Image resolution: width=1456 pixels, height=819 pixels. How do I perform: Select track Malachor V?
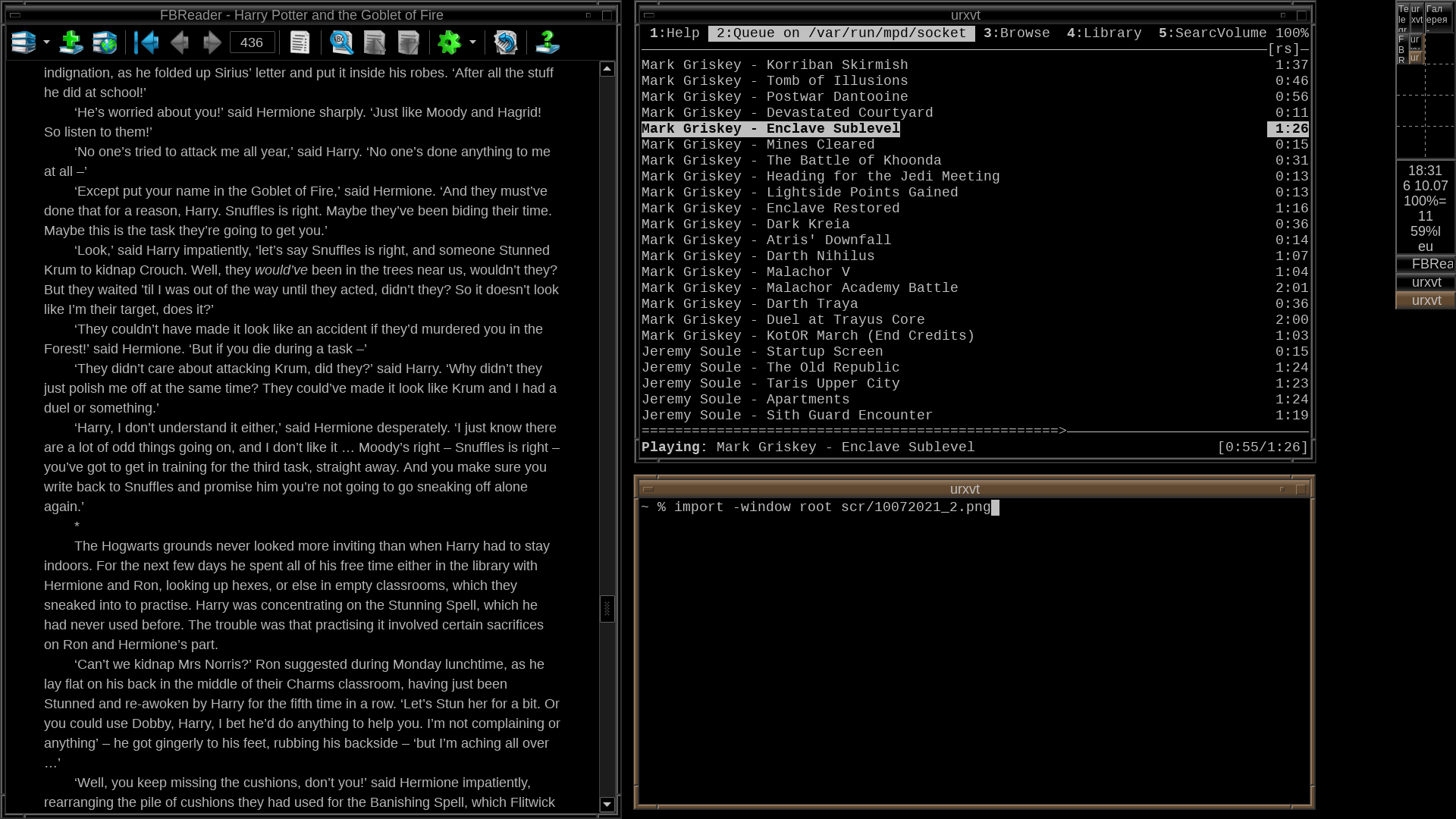click(x=975, y=272)
